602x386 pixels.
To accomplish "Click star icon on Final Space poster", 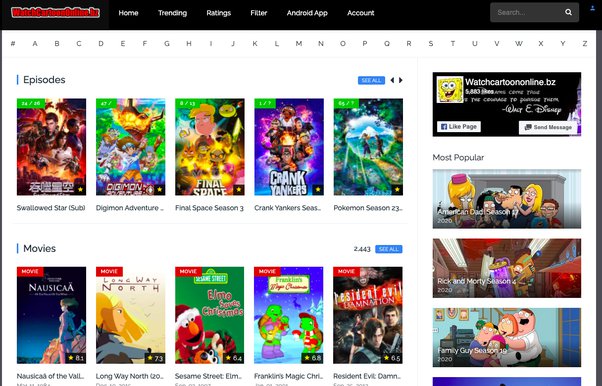I will coord(239,189).
